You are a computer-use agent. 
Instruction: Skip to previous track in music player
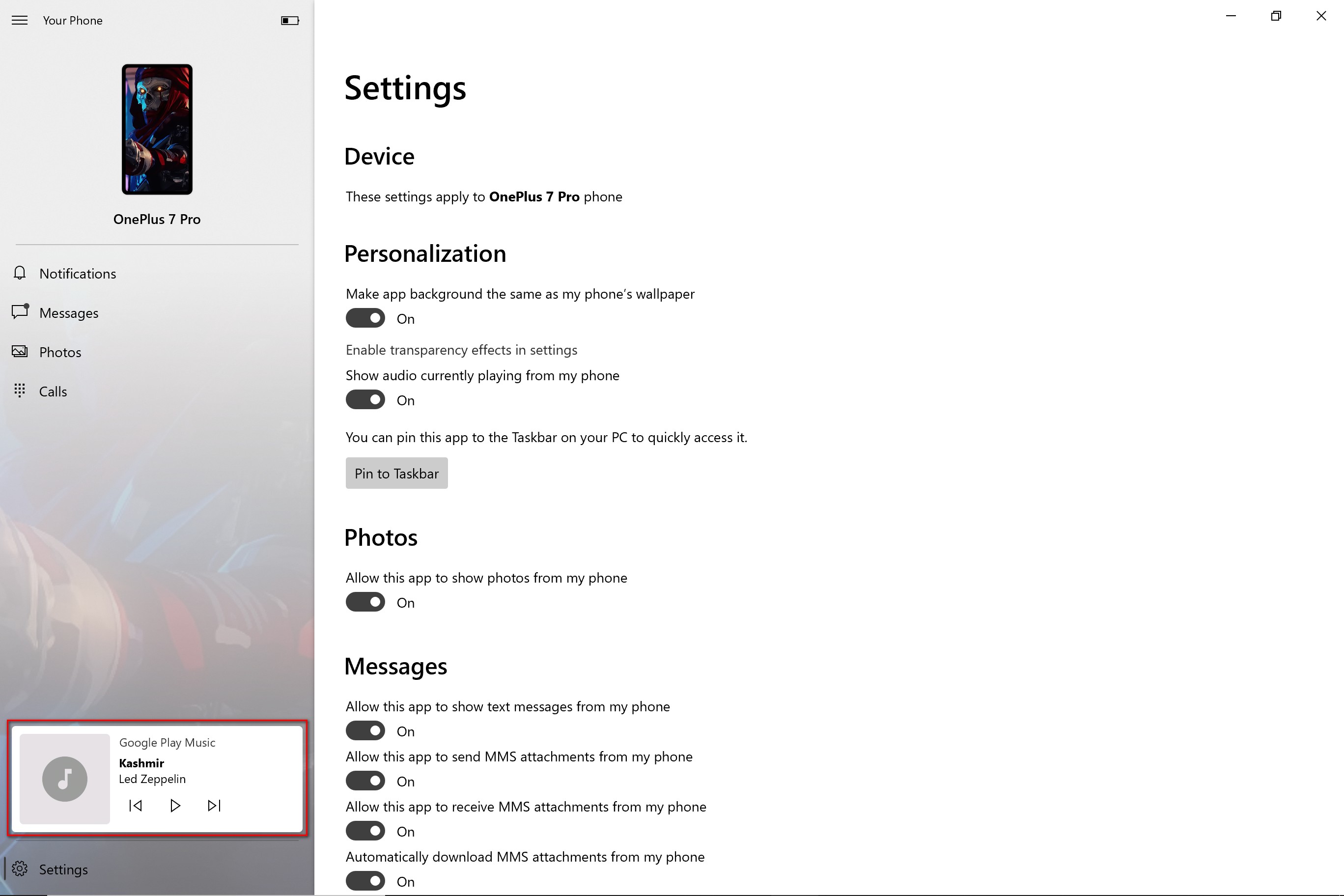point(136,805)
